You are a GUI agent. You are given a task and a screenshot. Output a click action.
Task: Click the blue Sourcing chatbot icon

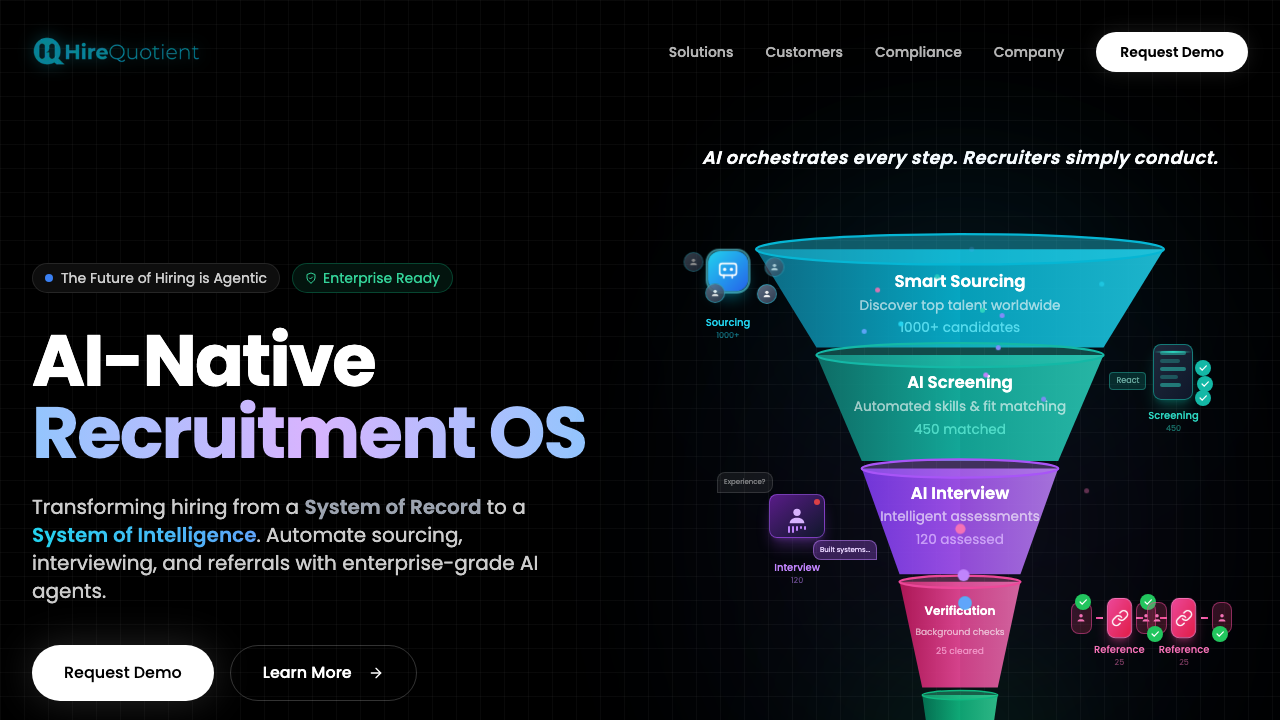coord(728,271)
